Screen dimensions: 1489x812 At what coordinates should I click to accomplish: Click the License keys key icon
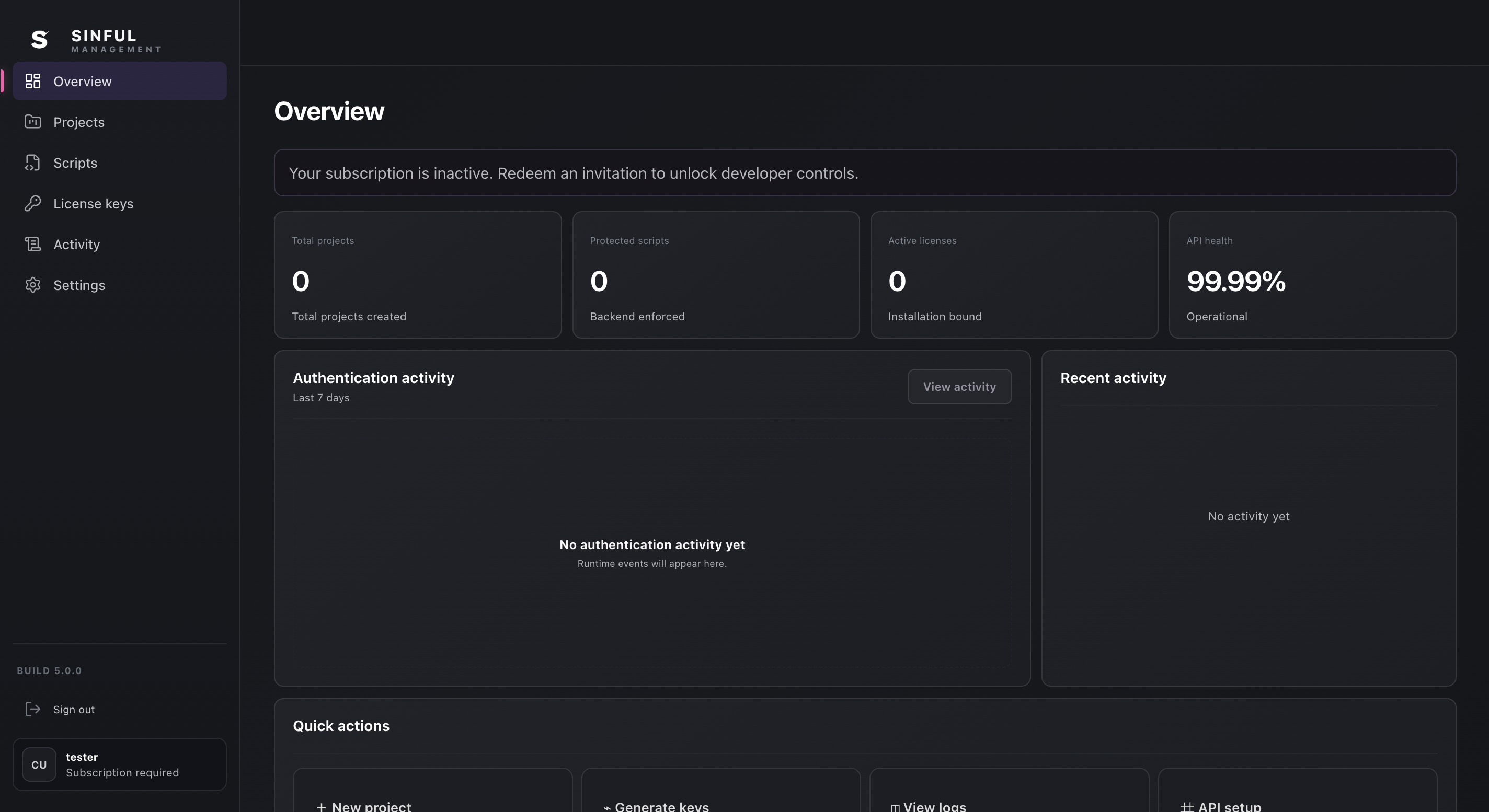(33, 203)
